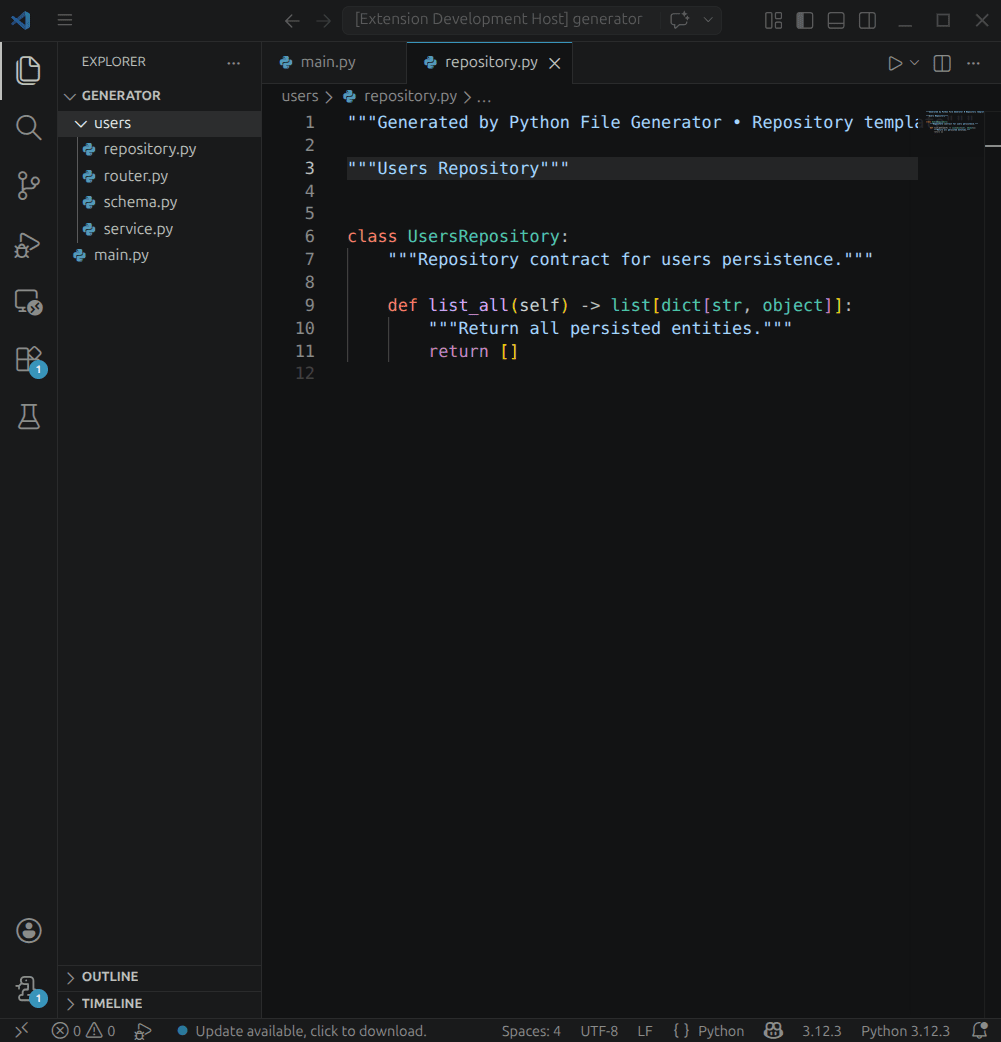Viewport: 1001px width, 1042px height.
Task: Expand the TIMELINE section
Action: coord(113,1003)
